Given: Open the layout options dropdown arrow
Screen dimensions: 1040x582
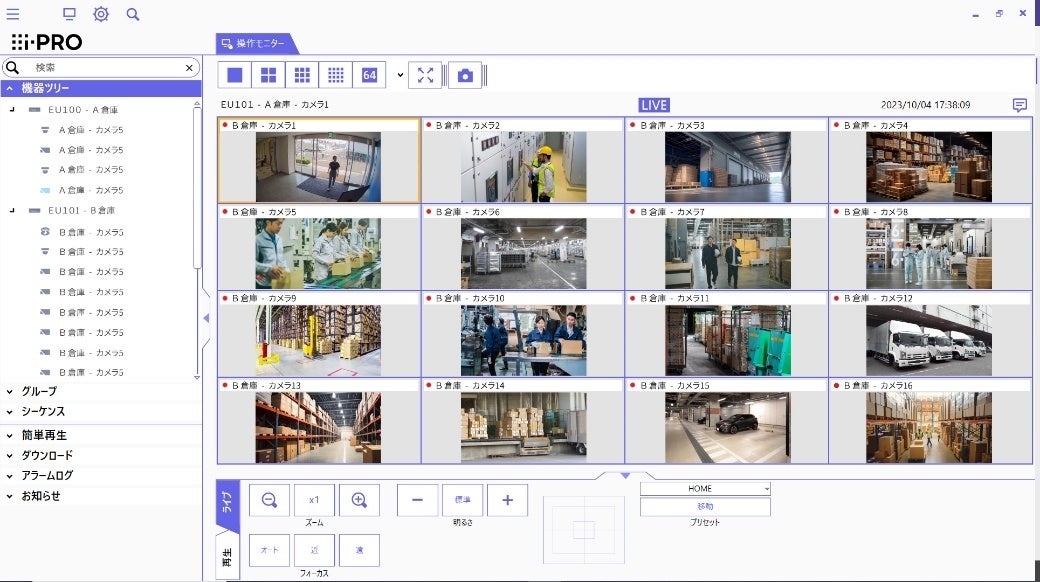Looking at the screenshot, I should click(400, 75).
